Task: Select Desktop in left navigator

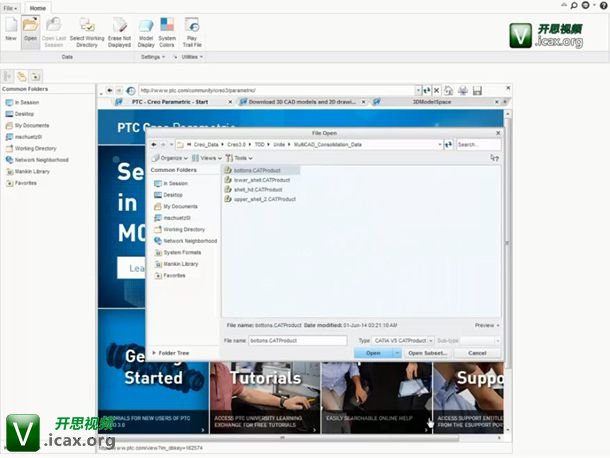Action: point(20,114)
